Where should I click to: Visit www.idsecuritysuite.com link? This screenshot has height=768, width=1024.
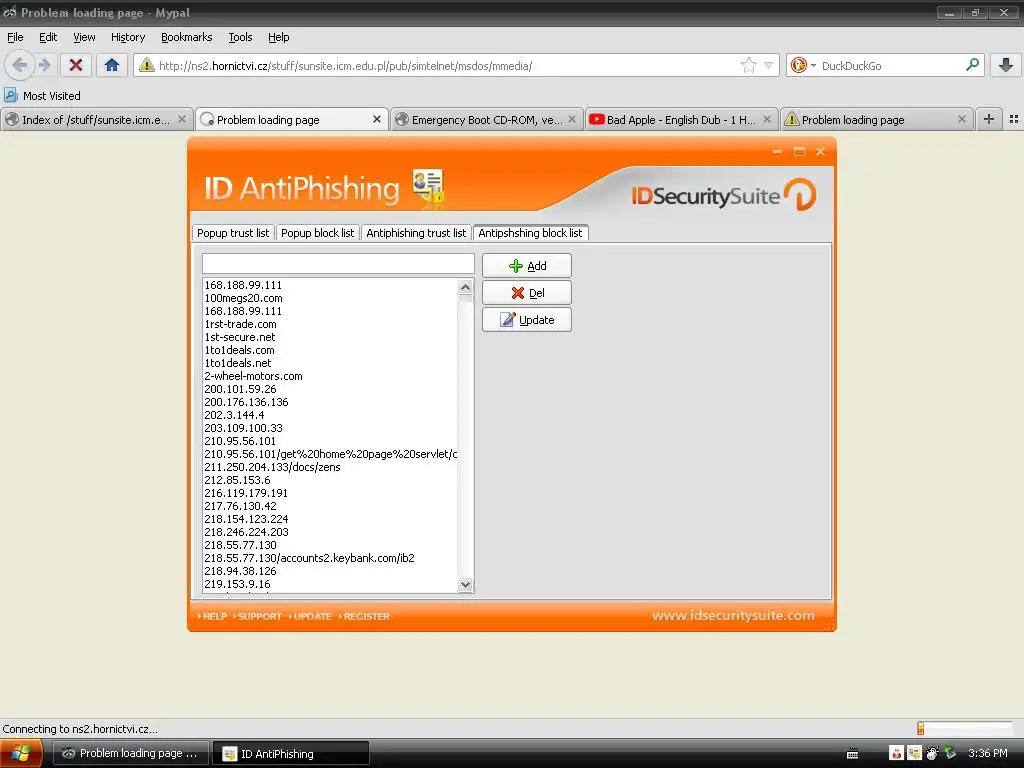[x=733, y=615]
